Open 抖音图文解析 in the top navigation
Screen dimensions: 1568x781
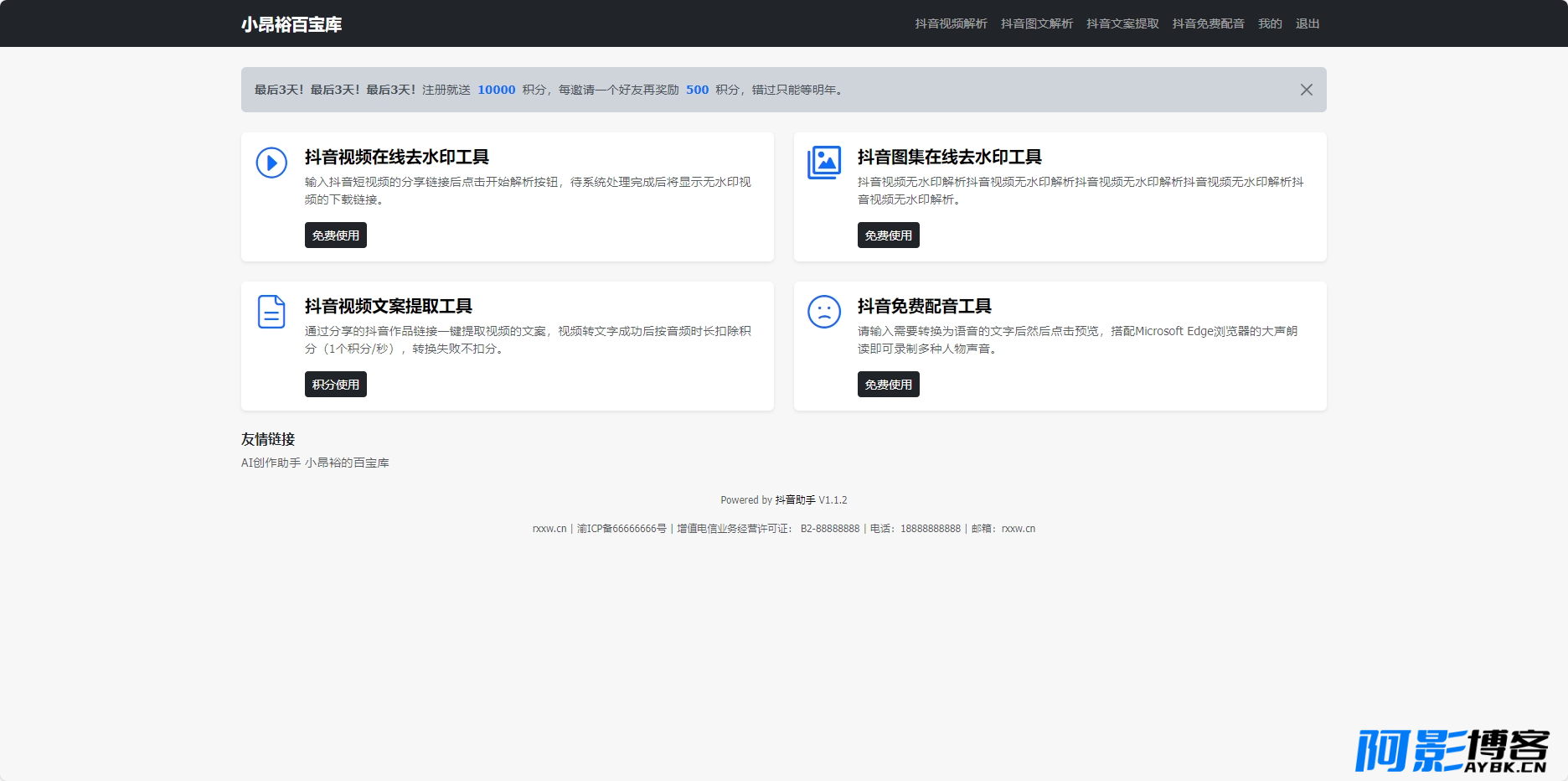(1037, 23)
